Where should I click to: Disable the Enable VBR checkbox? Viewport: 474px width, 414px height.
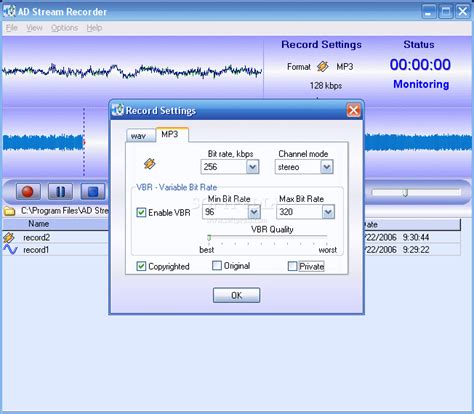141,212
